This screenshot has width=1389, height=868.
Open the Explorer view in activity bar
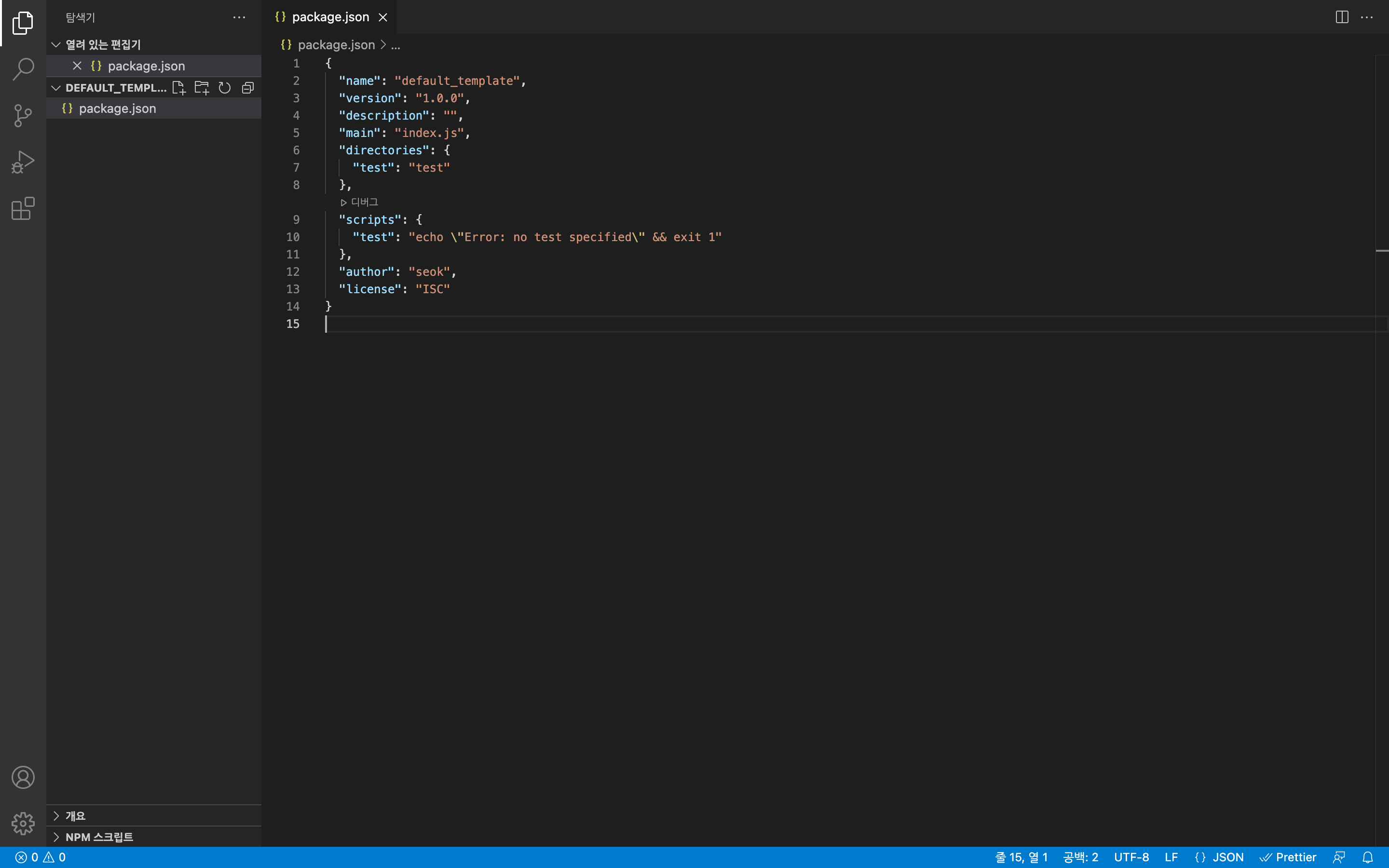pyautogui.click(x=23, y=23)
